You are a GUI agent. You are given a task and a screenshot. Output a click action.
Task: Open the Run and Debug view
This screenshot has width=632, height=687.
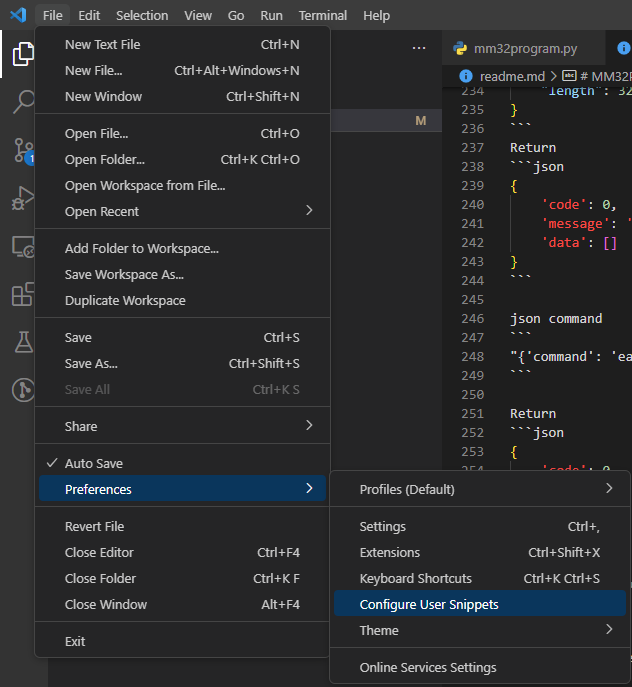tap(23, 198)
